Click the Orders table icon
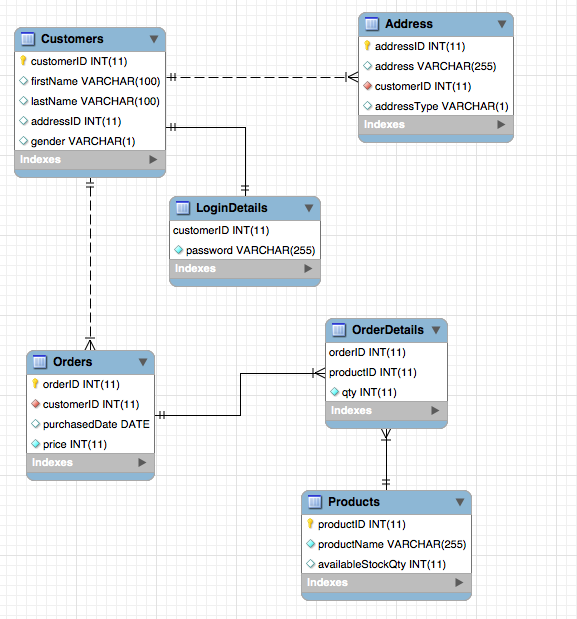Image resolution: width=577 pixels, height=619 pixels. click(x=40, y=362)
